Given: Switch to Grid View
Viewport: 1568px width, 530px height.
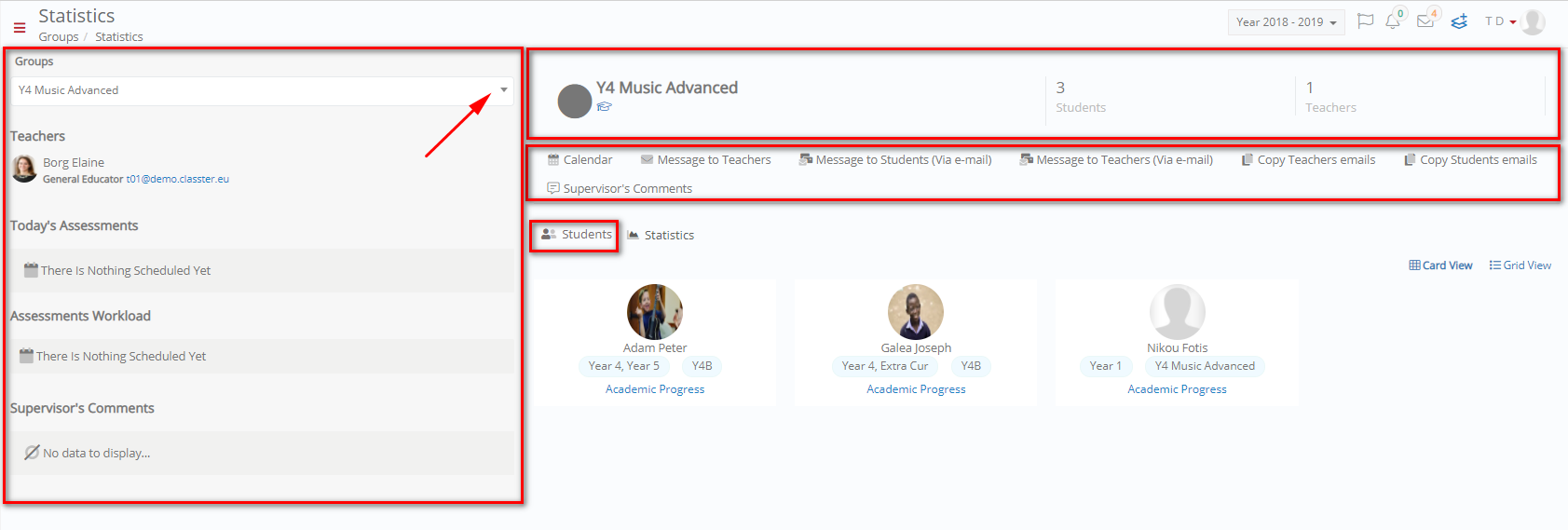Looking at the screenshot, I should click(x=1520, y=265).
